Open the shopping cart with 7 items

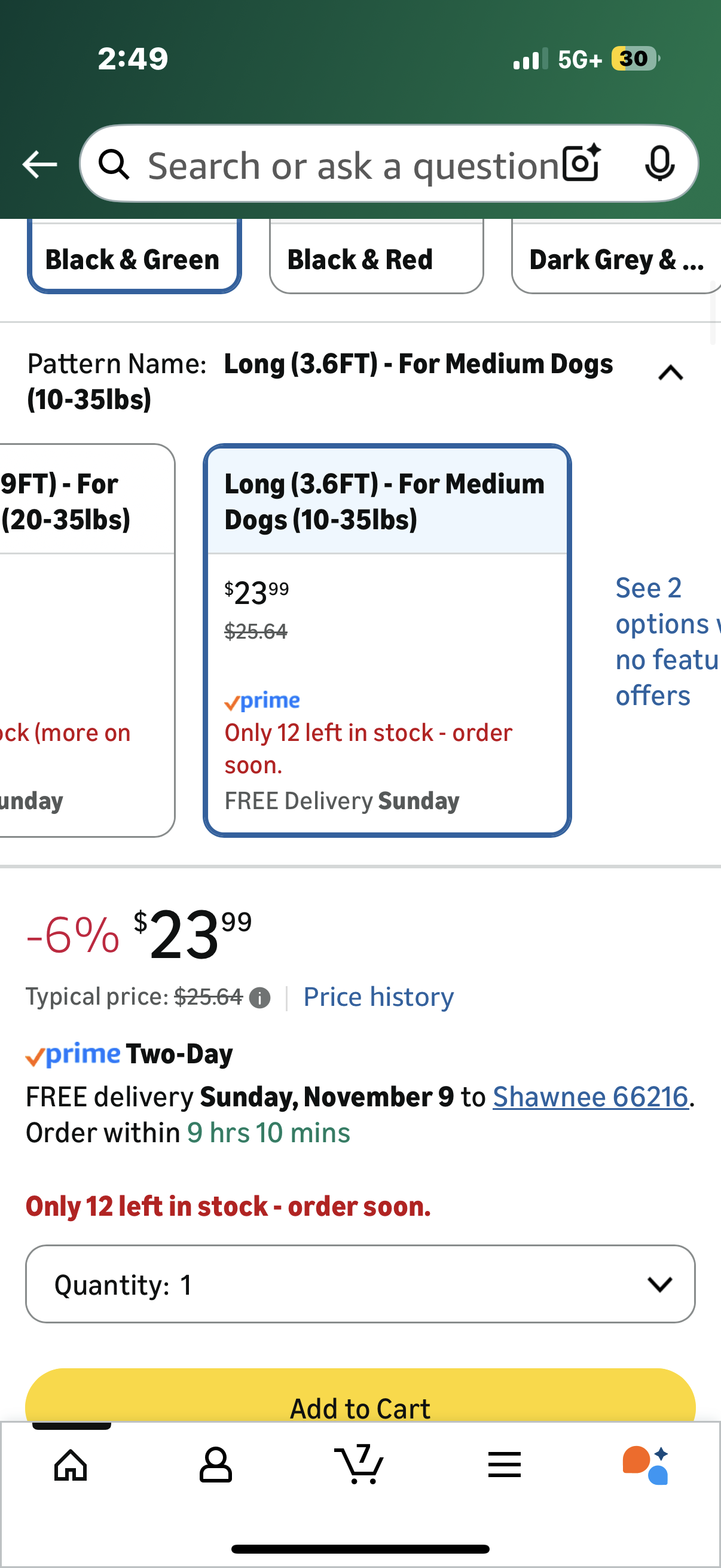pos(359,1463)
